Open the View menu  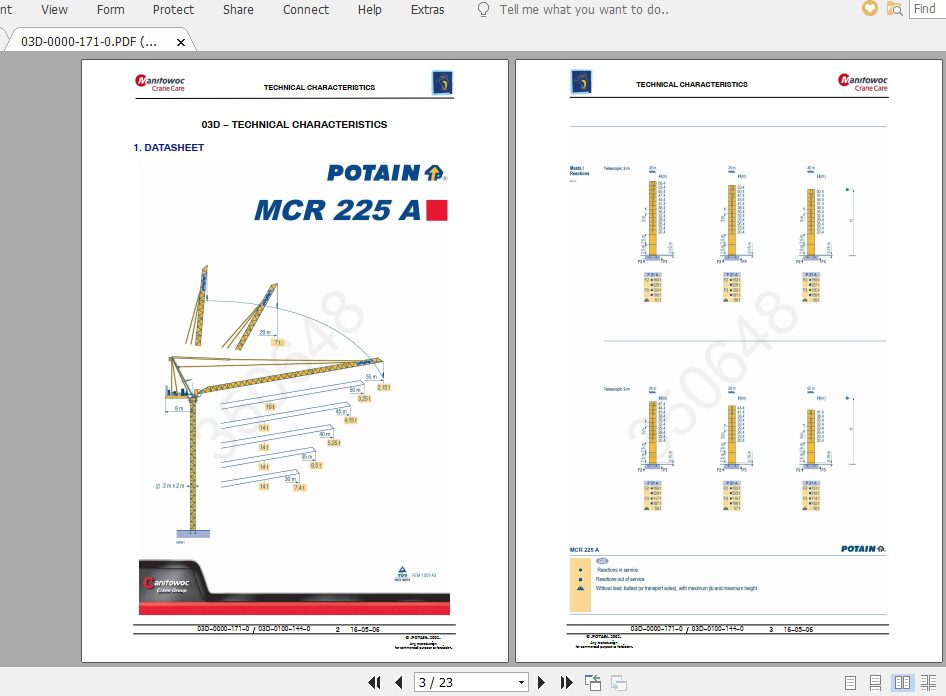53,10
